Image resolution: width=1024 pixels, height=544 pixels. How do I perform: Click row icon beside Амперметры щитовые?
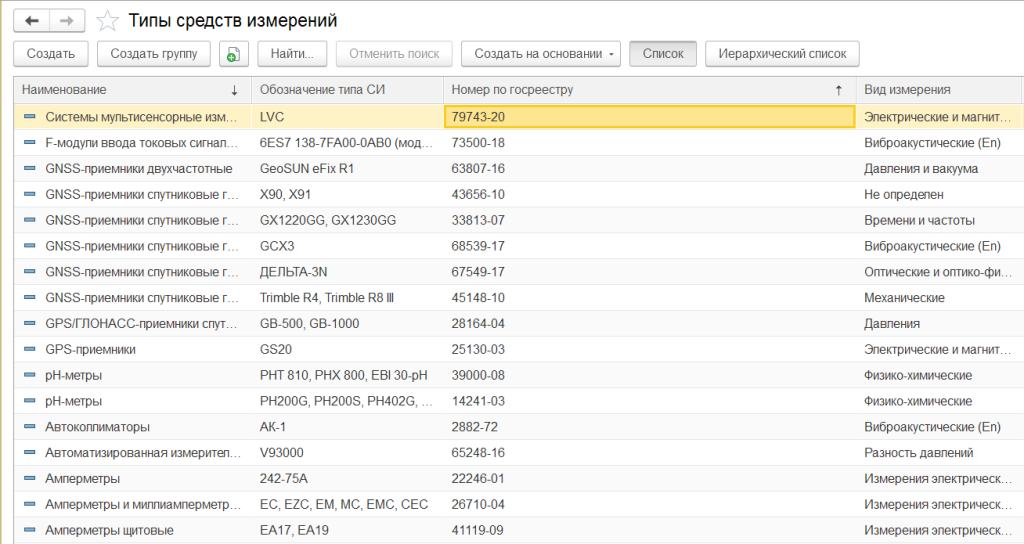pyautogui.click(x=29, y=530)
